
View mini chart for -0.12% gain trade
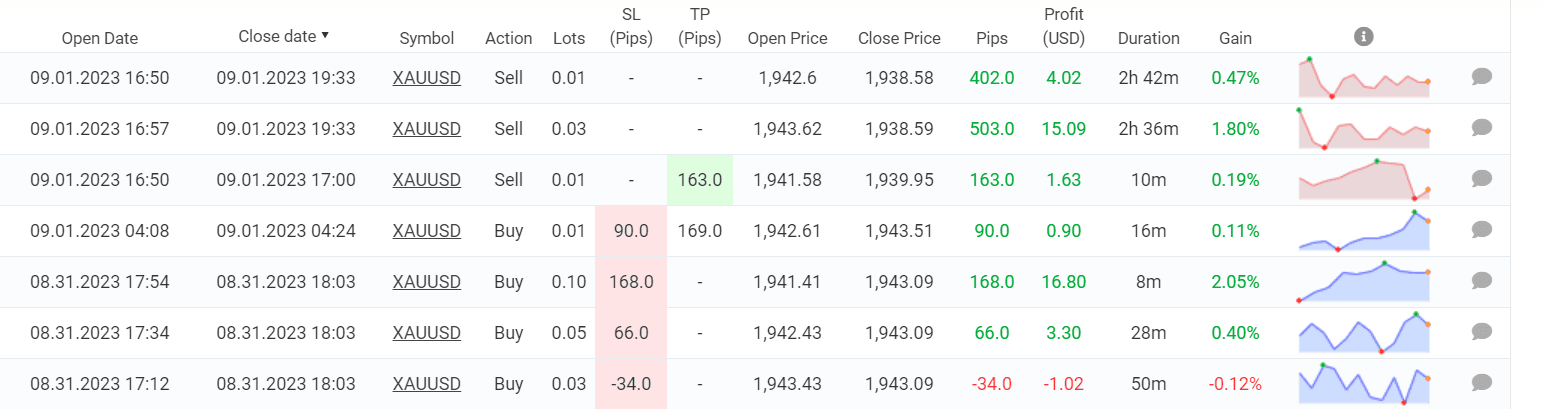pyautogui.click(x=1363, y=384)
